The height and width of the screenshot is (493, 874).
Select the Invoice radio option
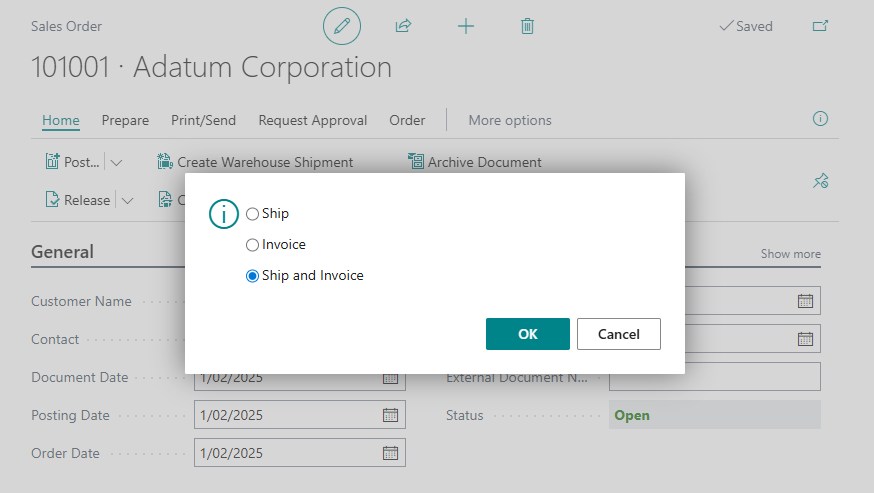pyautogui.click(x=253, y=245)
